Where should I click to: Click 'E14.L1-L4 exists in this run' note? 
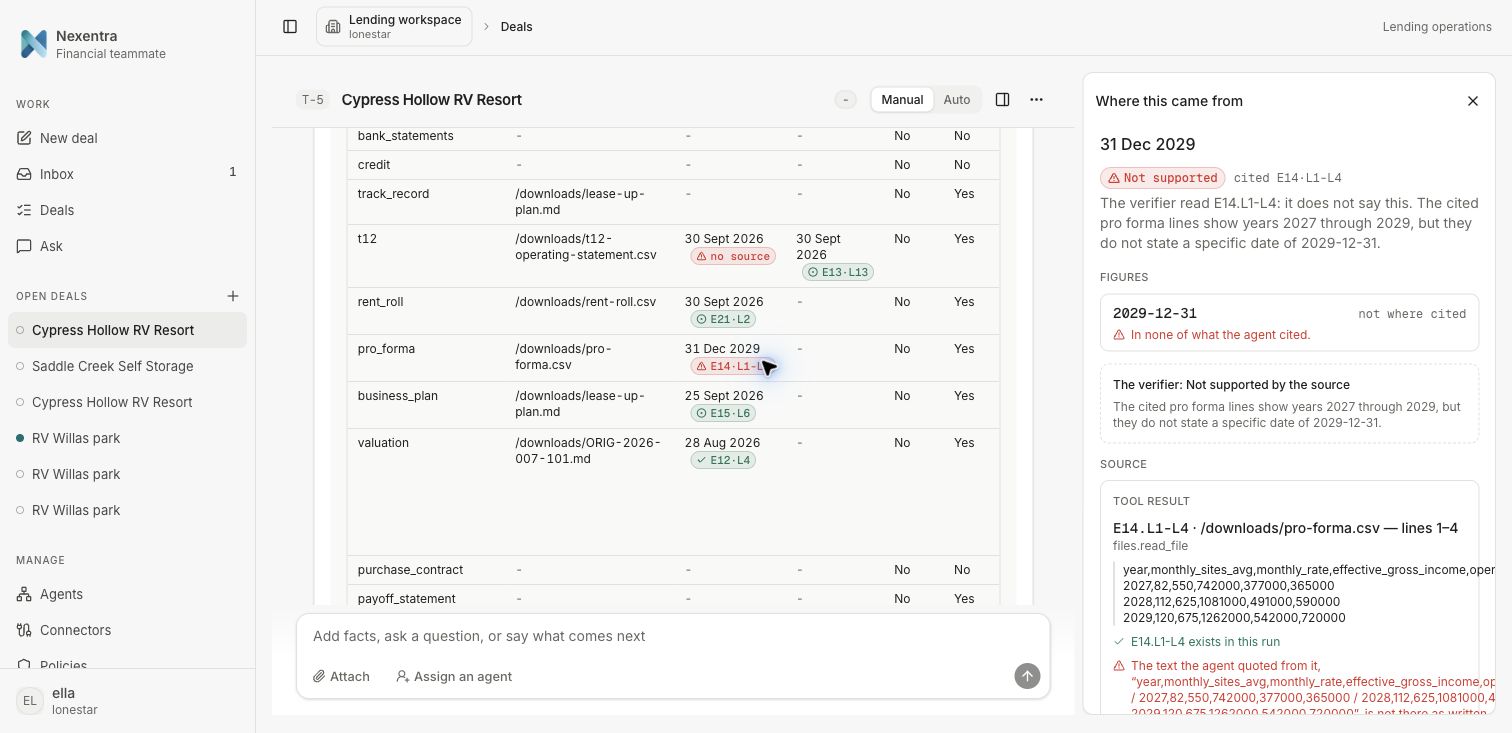[x=1205, y=642]
